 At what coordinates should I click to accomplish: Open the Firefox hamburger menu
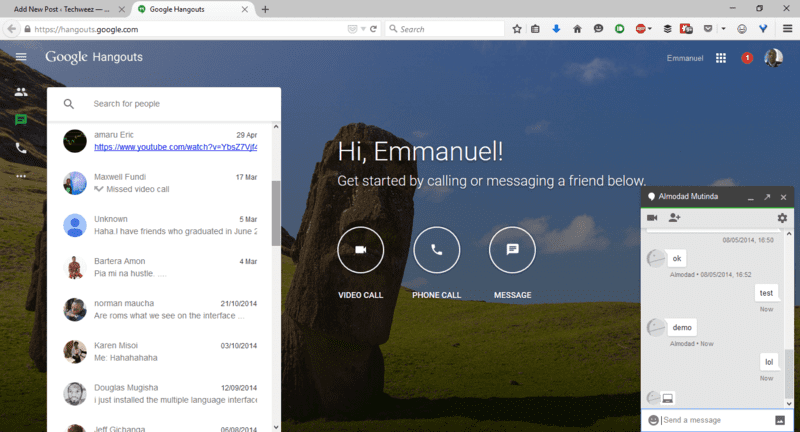coord(788,29)
